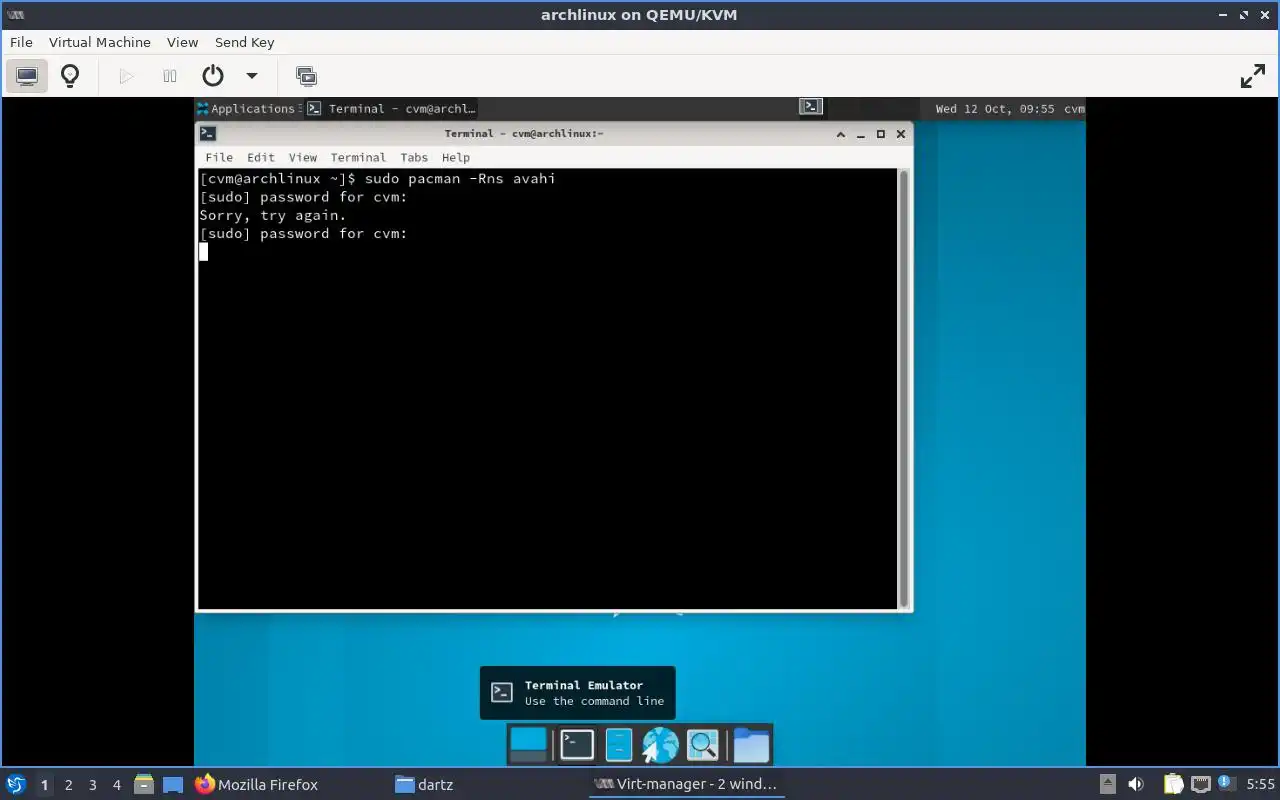
Task: Open the manage VM snapshots view
Action: pyautogui.click(x=306, y=76)
